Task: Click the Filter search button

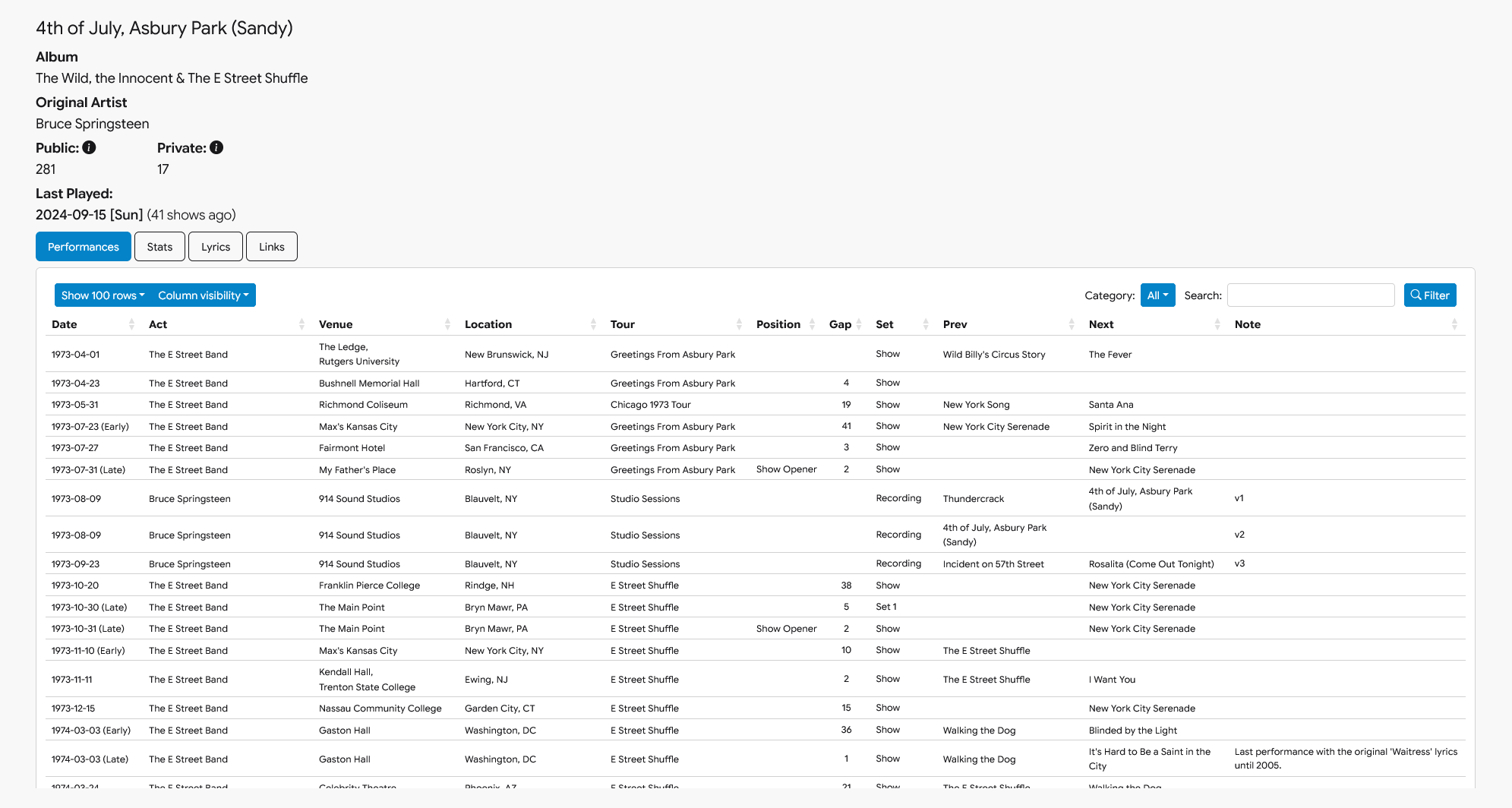Action: pyautogui.click(x=1429, y=295)
